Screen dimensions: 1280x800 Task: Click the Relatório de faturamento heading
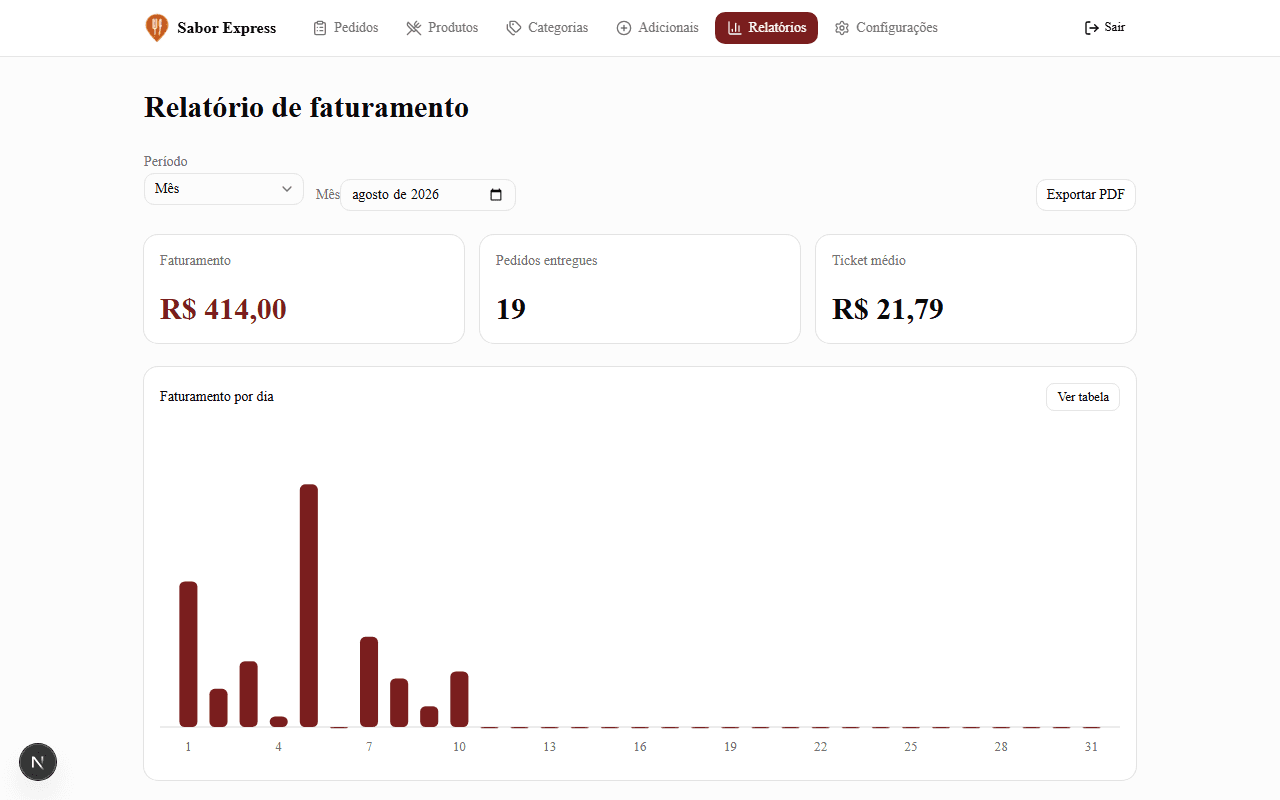(307, 107)
